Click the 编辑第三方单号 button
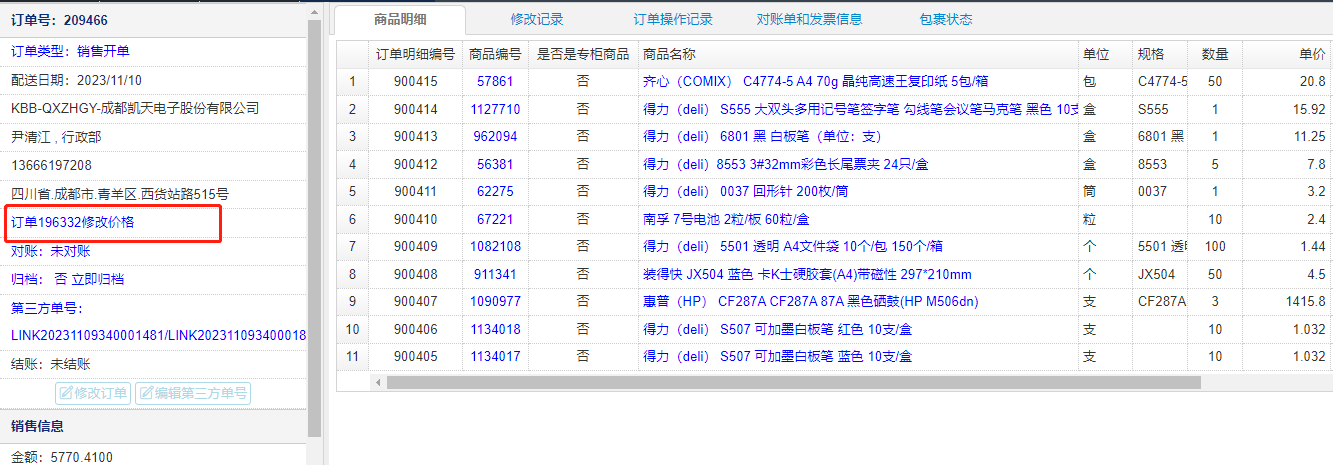The height and width of the screenshot is (465, 1333). (x=193, y=393)
